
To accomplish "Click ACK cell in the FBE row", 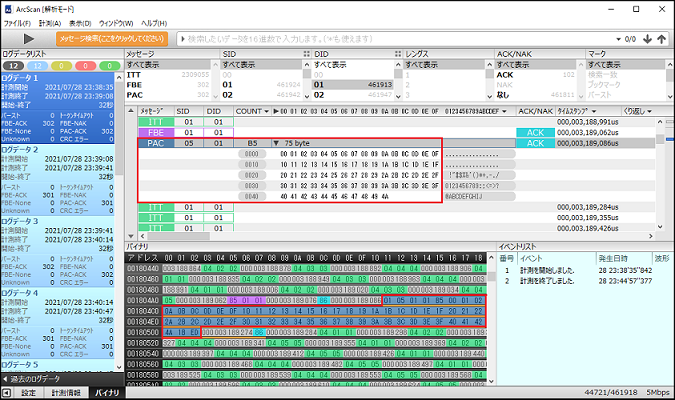I will click(535, 133).
